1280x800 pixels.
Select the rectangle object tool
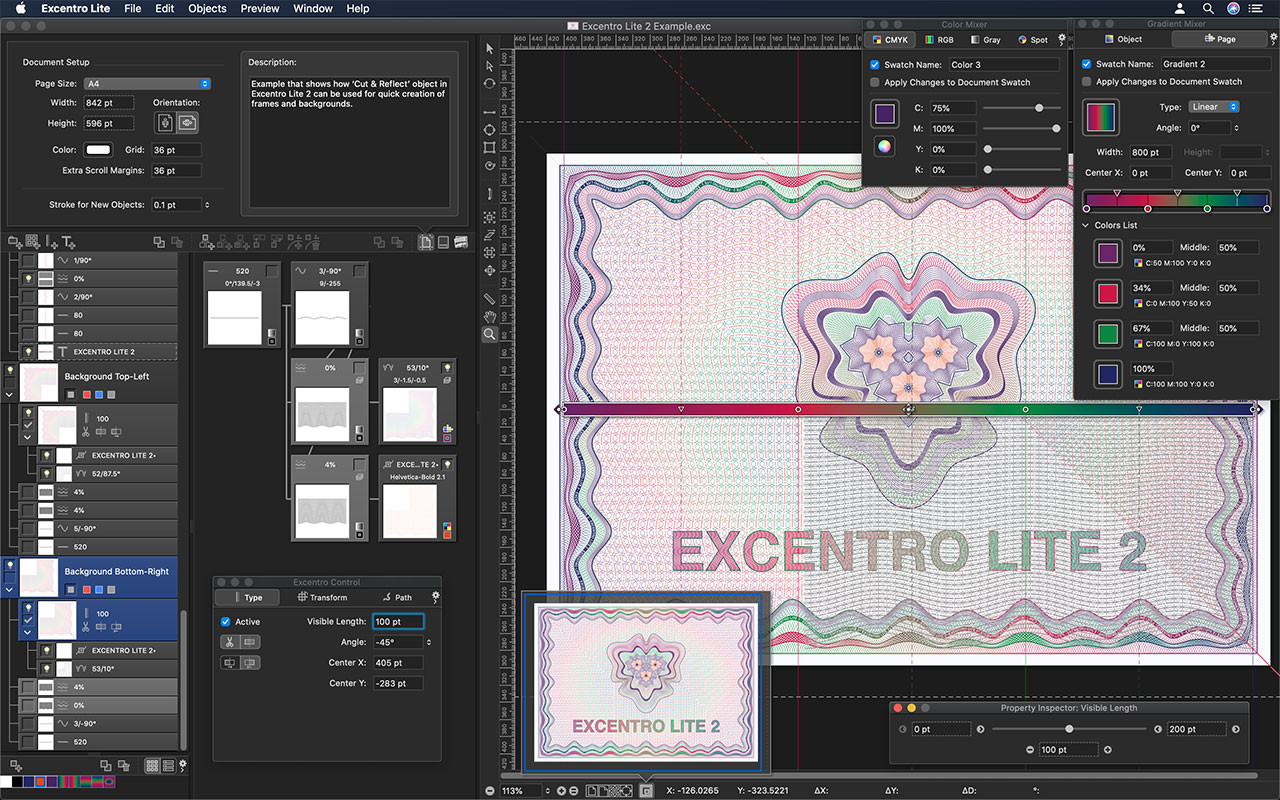click(489, 148)
